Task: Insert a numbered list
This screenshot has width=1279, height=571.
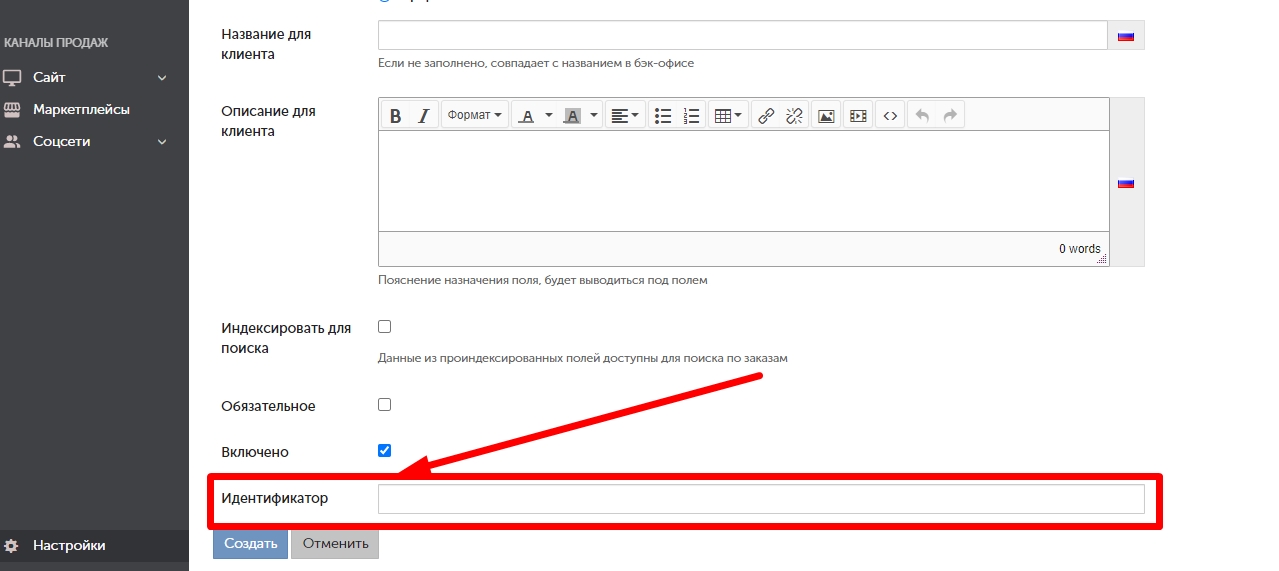Action: tap(691, 116)
